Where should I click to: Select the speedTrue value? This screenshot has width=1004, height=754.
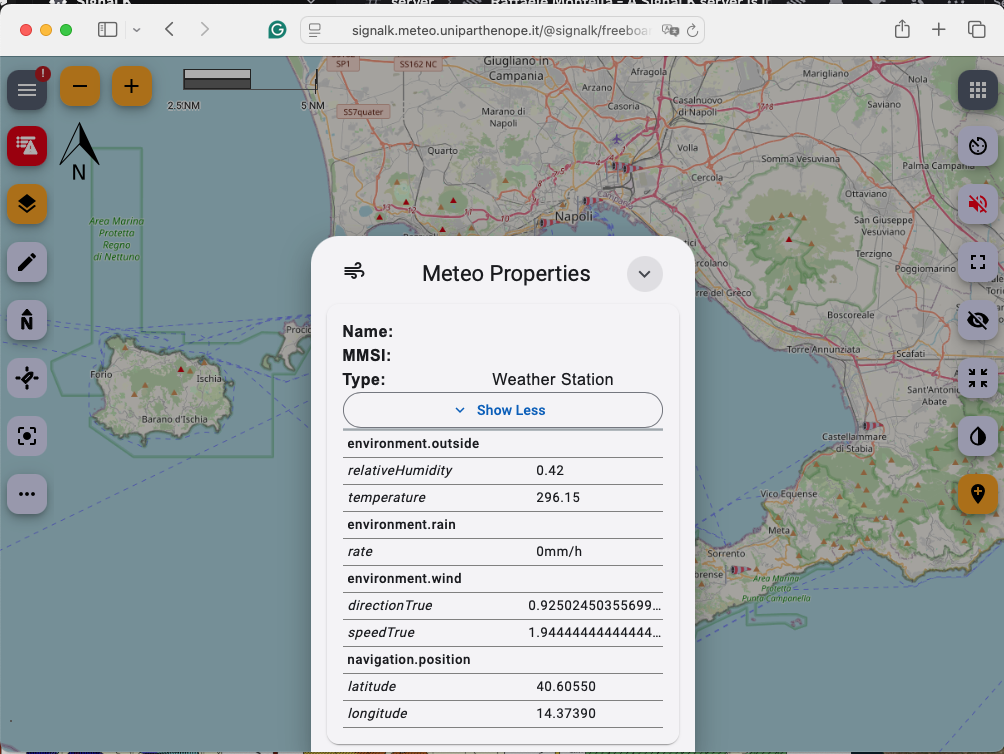click(x=594, y=632)
